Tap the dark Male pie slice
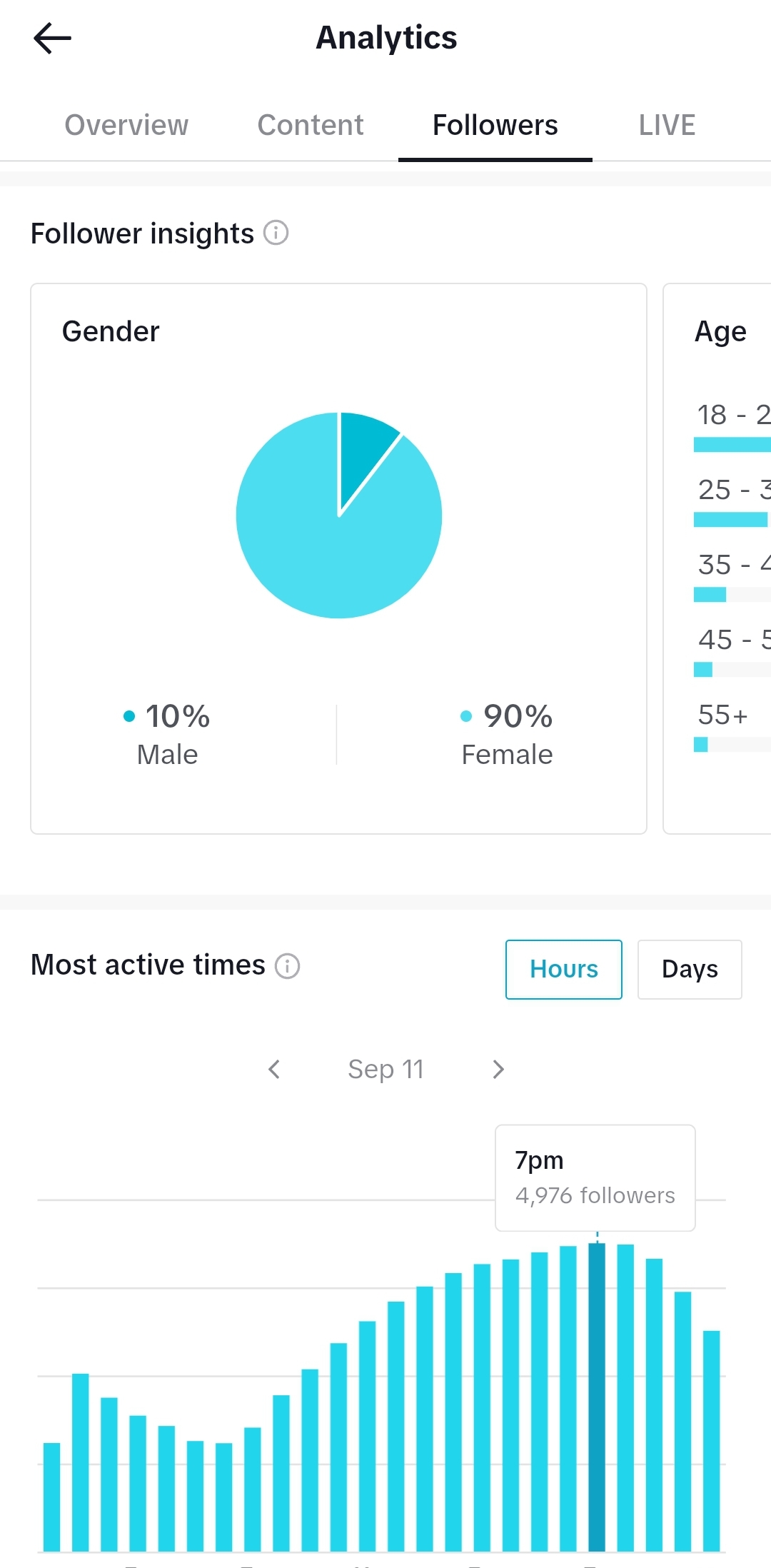 pos(364,450)
